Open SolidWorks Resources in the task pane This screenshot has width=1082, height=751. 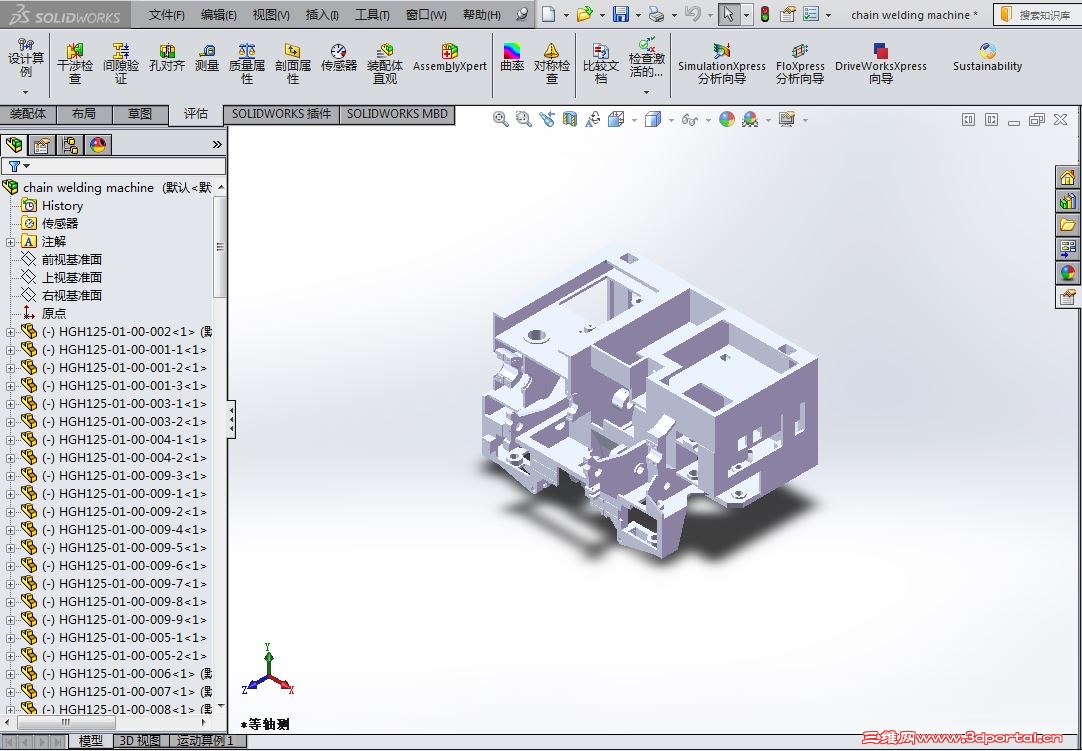tap(1068, 177)
